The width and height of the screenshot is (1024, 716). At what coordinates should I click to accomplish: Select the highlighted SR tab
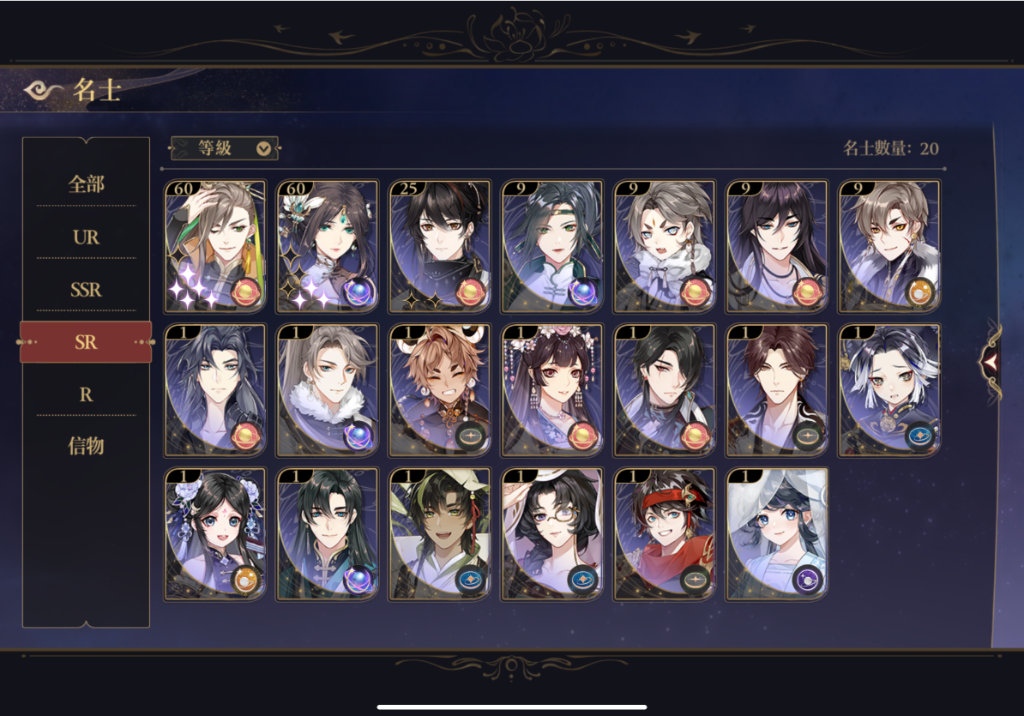[86, 342]
